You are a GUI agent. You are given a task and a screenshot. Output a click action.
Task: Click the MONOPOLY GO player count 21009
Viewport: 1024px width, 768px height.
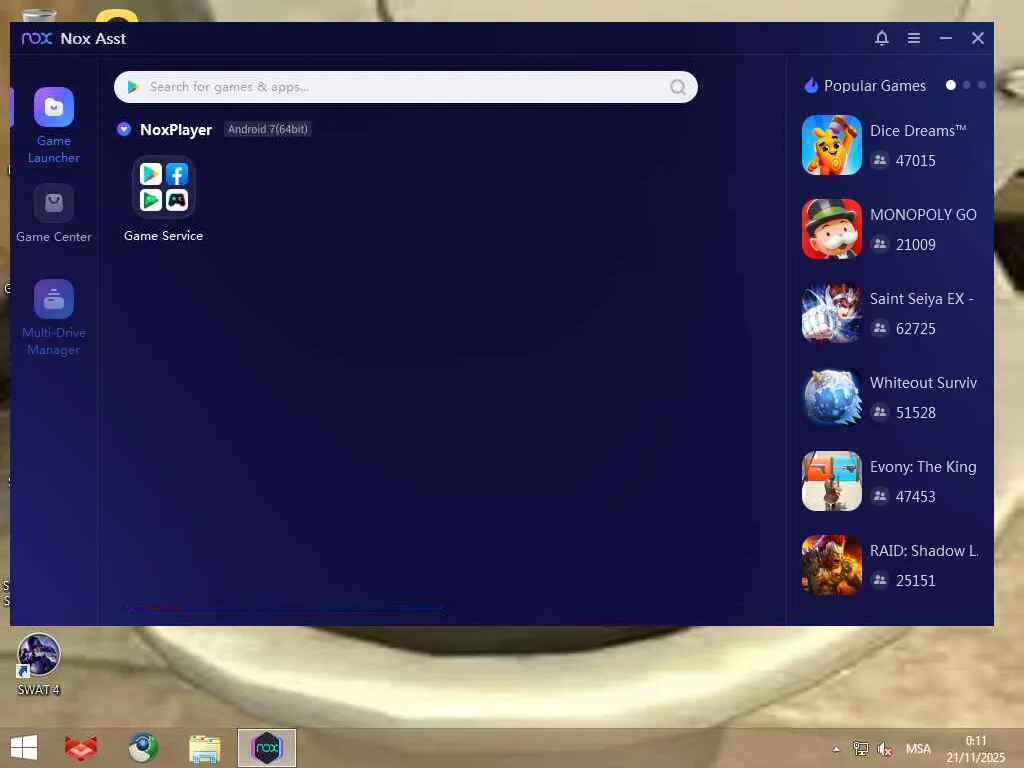(916, 245)
